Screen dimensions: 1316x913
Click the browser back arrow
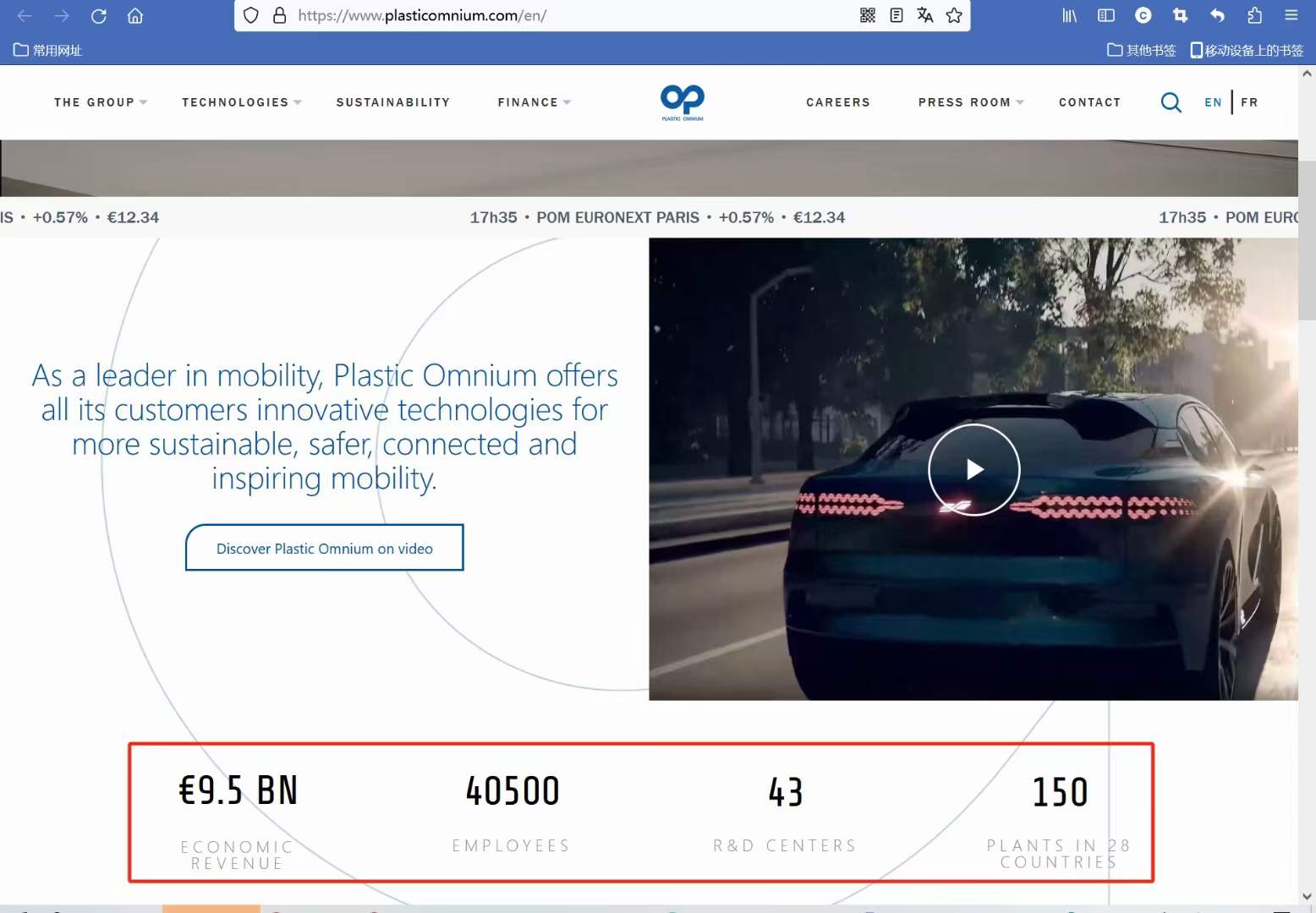(x=25, y=15)
